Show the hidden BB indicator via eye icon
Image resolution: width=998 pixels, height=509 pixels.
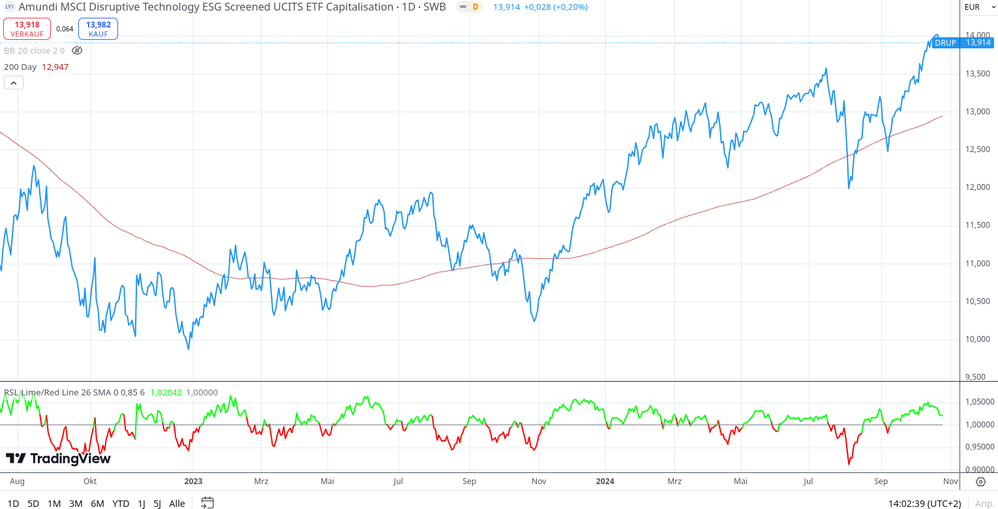78,50
